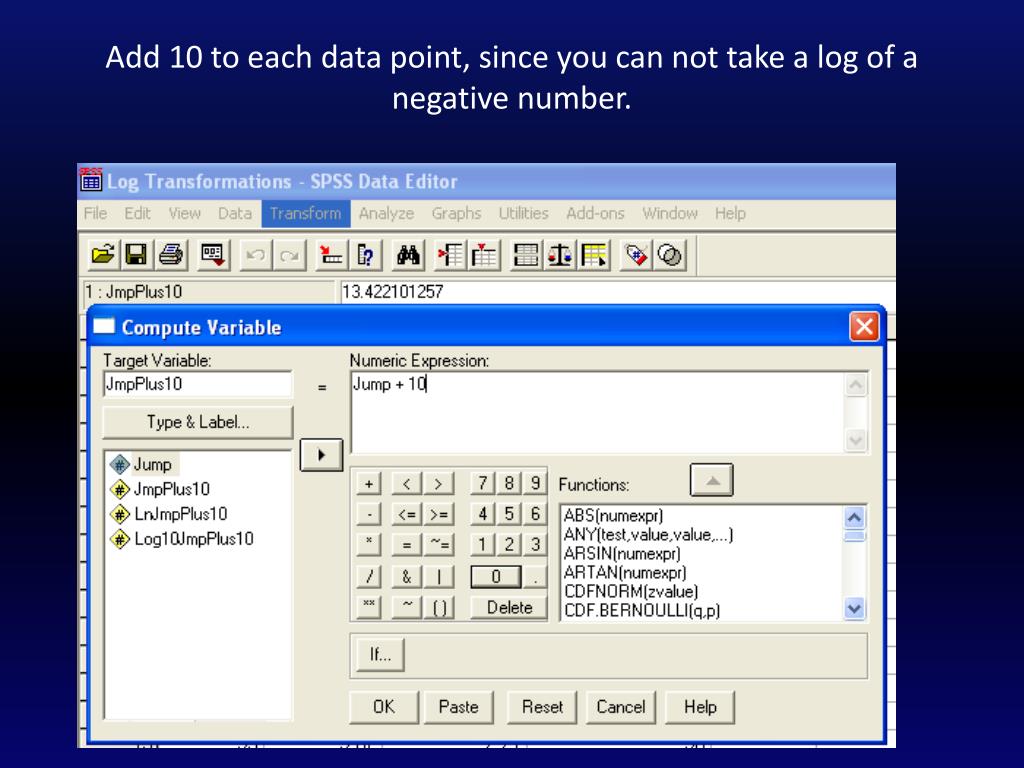Open the File menu
Image resolution: width=1024 pixels, height=768 pixels.
click(x=95, y=214)
